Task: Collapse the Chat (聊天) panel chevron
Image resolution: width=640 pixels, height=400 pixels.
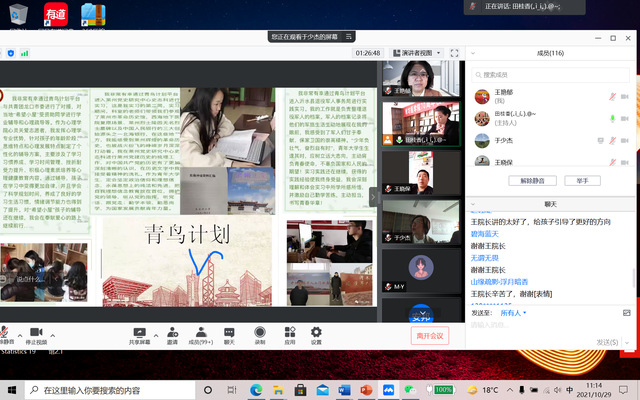Action: [x=473, y=203]
